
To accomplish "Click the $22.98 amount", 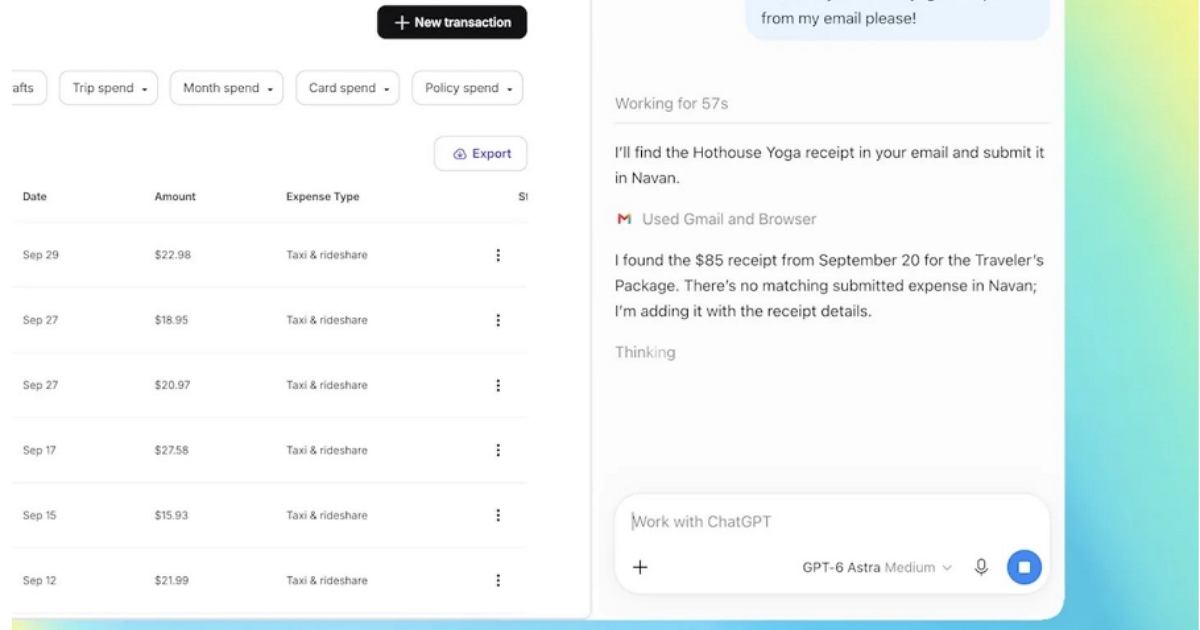I will point(172,255).
